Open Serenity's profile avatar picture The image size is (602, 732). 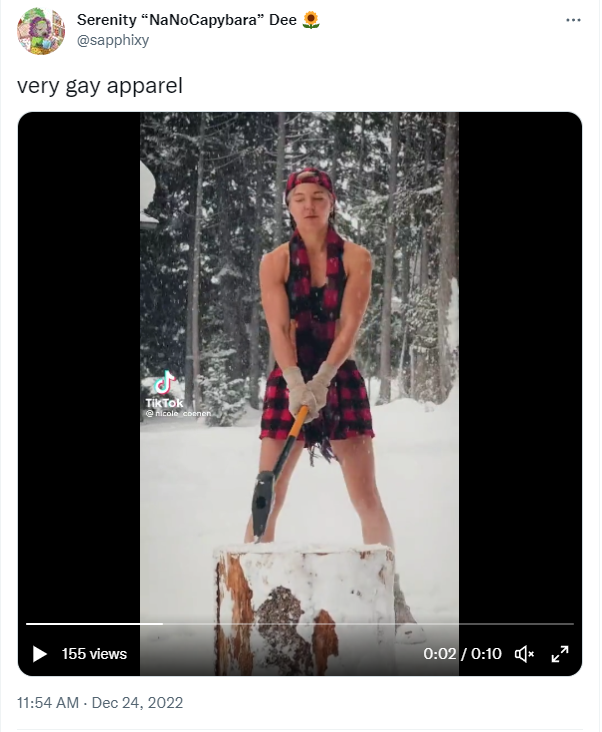click(41, 31)
